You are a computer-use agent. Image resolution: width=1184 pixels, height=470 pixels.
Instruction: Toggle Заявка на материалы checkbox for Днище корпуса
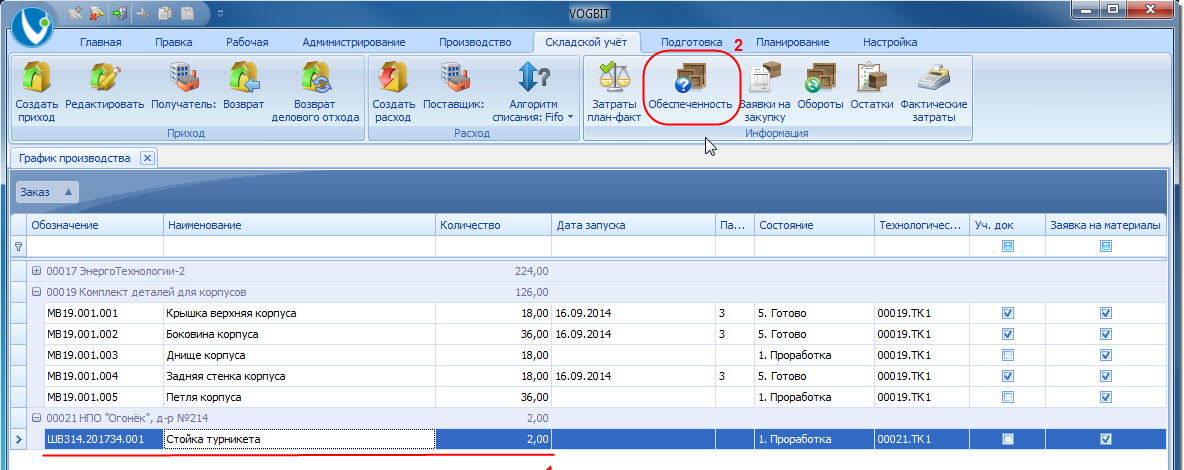(1106, 355)
